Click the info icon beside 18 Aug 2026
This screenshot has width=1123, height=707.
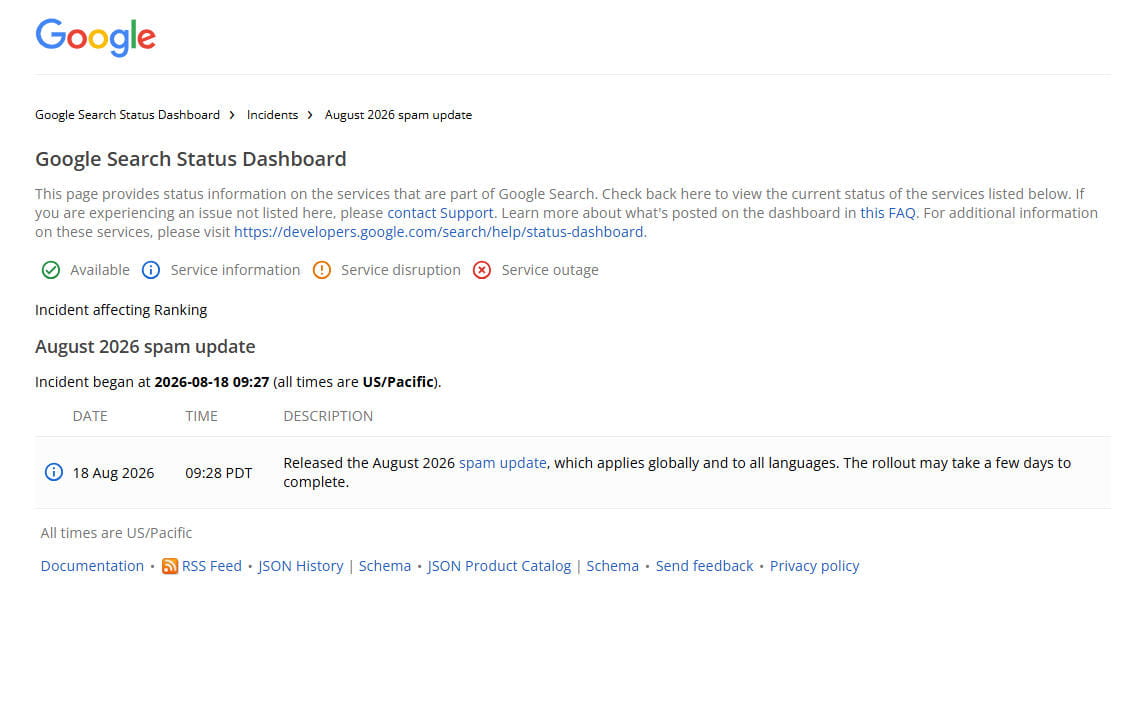click(x=54, y=472)
